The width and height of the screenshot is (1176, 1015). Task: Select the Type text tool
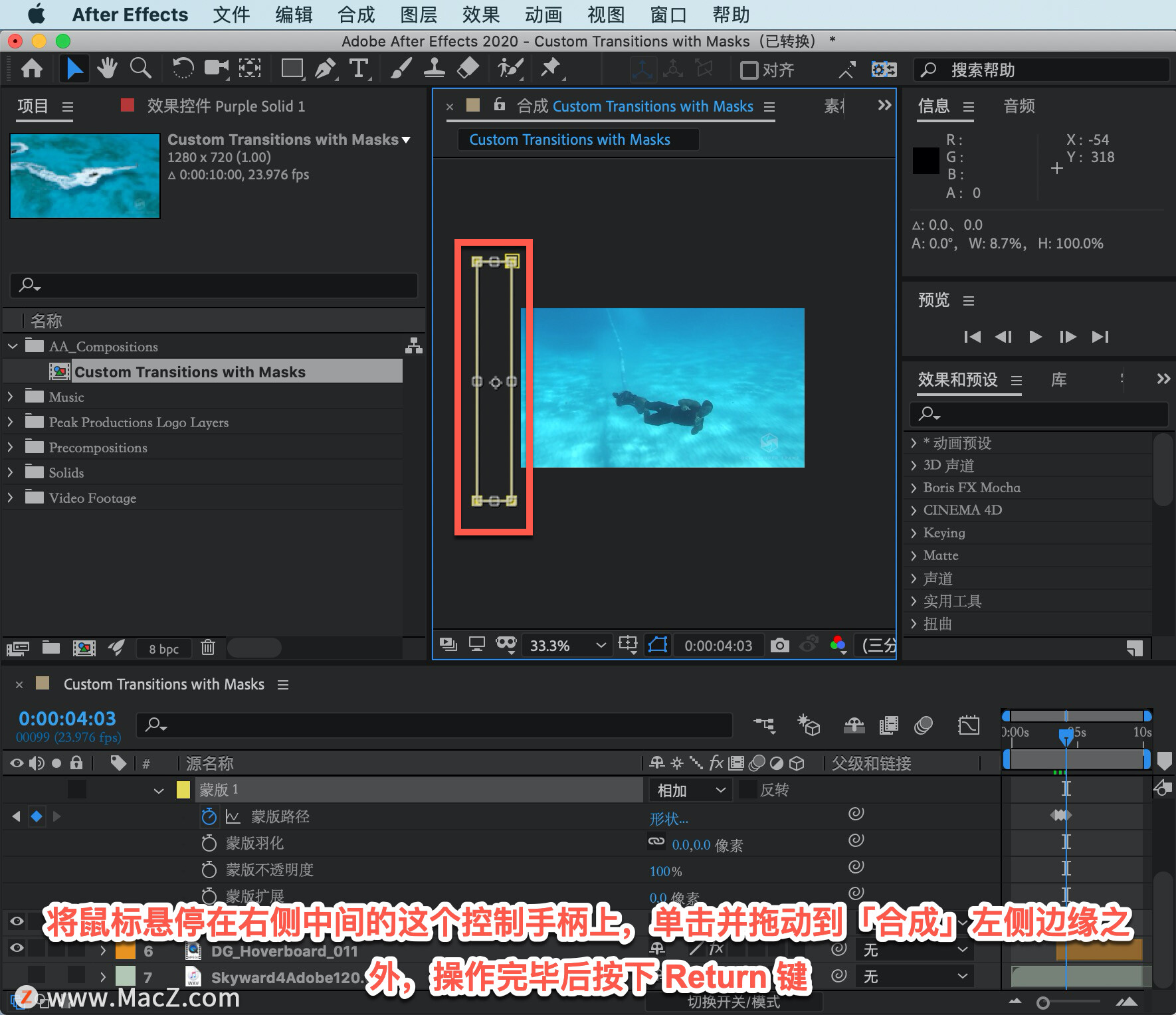(359, 68)
